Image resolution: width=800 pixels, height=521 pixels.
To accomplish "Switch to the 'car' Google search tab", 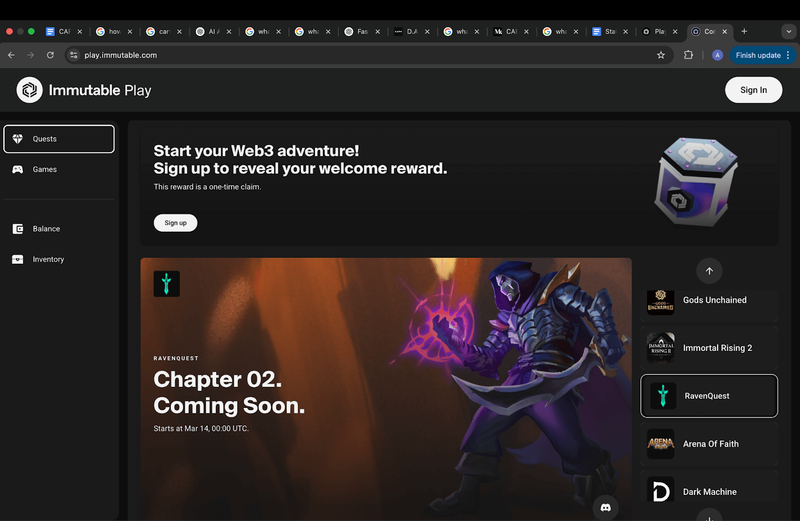I will tap(163, 32).
